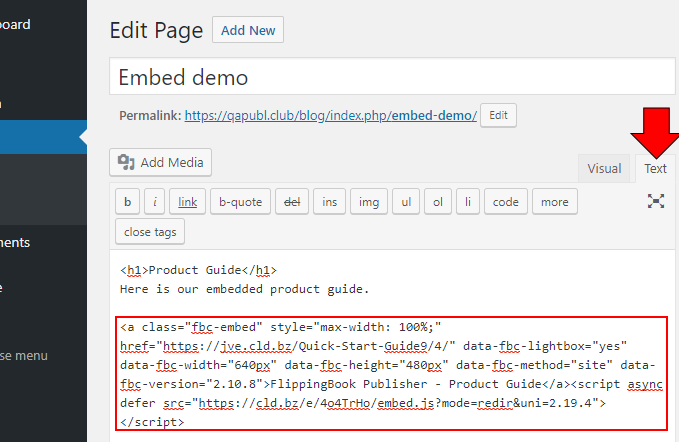Click the Add New page button
The width and height of the screenshot is (679, 442).
pyautogui.click(x=248, y=30)
